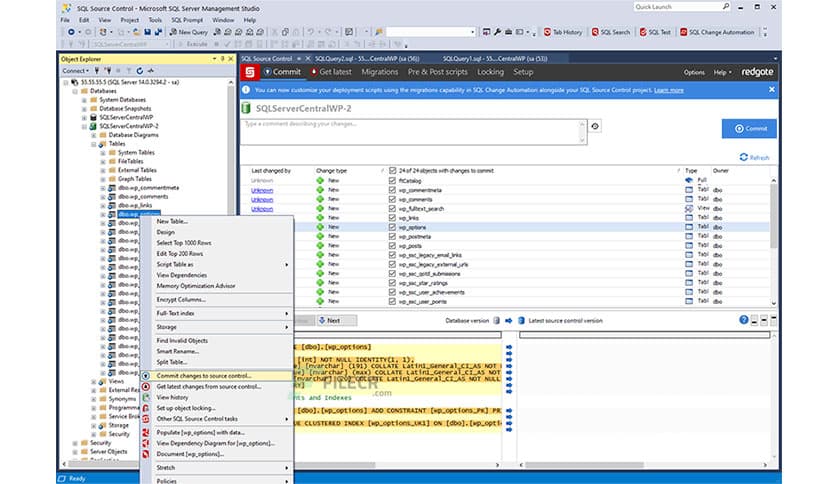Click the Open File folder icon
Image resolution: width=836 pixels, height=484 pixels.
tap(136, 32)
